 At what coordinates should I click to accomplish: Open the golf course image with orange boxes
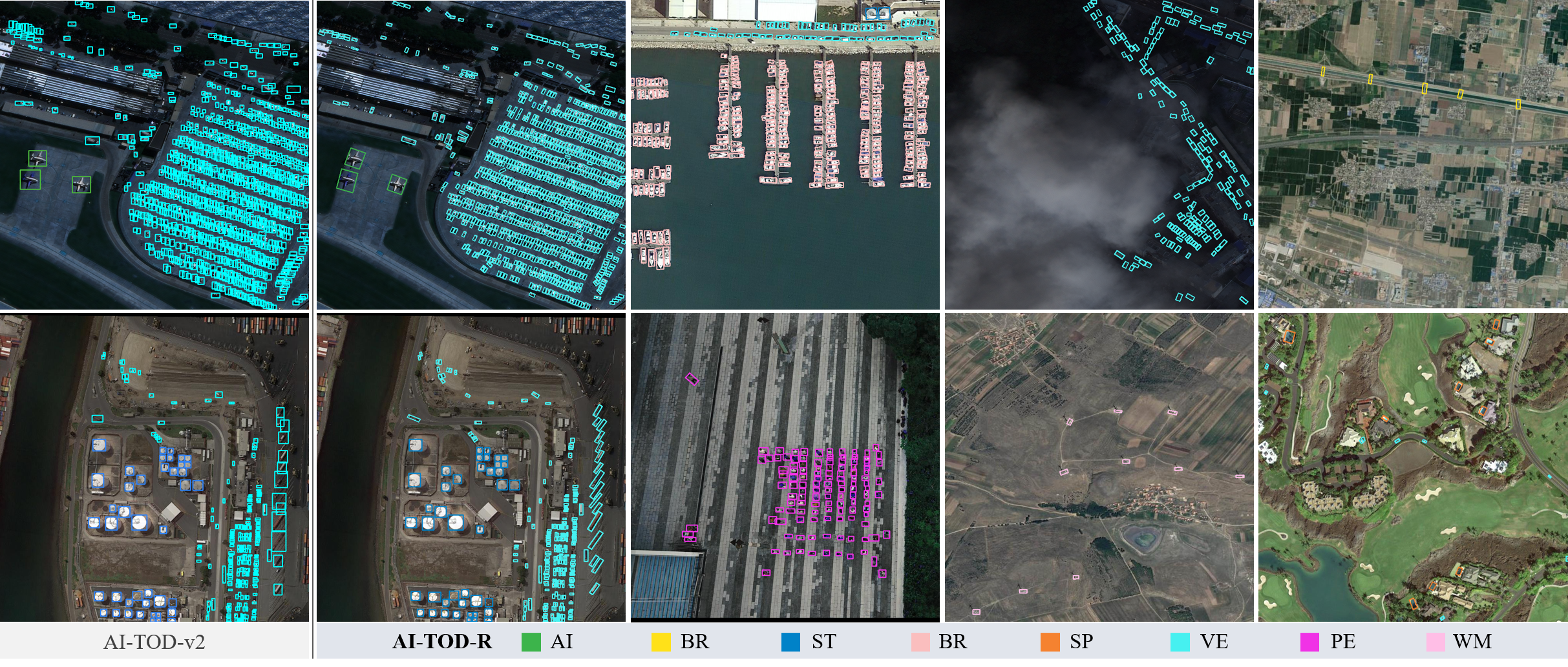coord(1414,467)
